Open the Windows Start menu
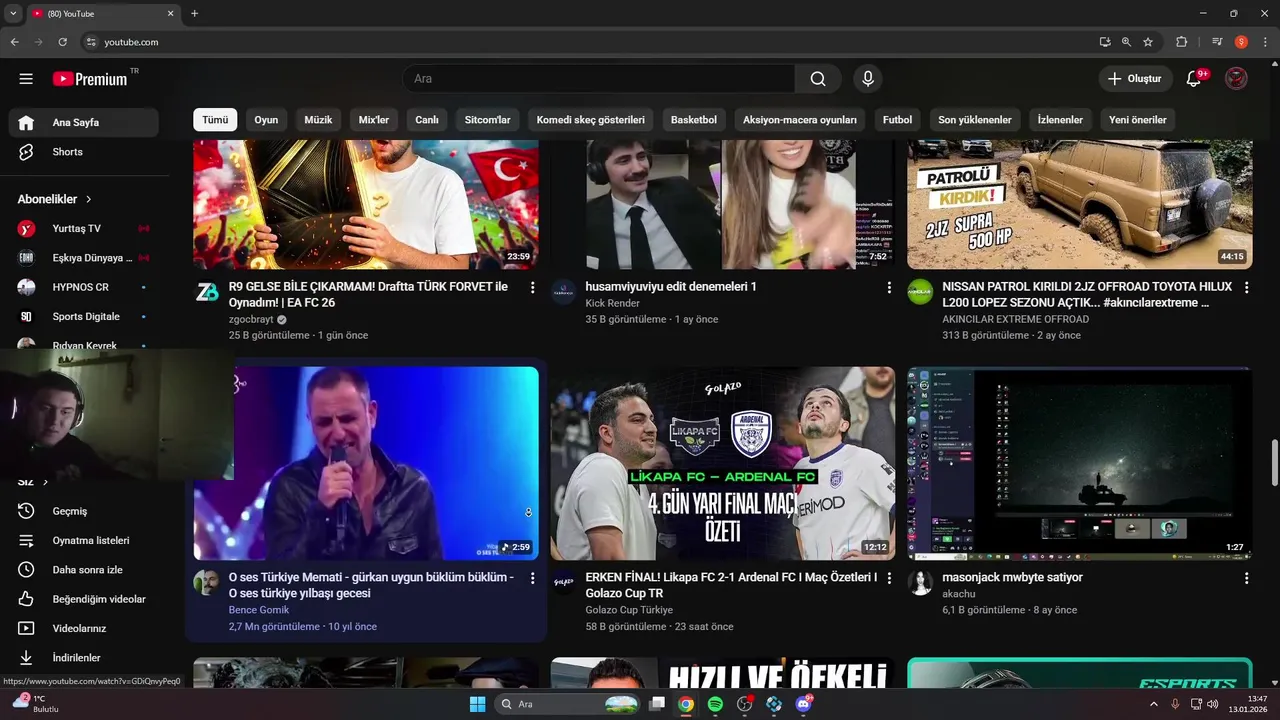 click(477, 704)
